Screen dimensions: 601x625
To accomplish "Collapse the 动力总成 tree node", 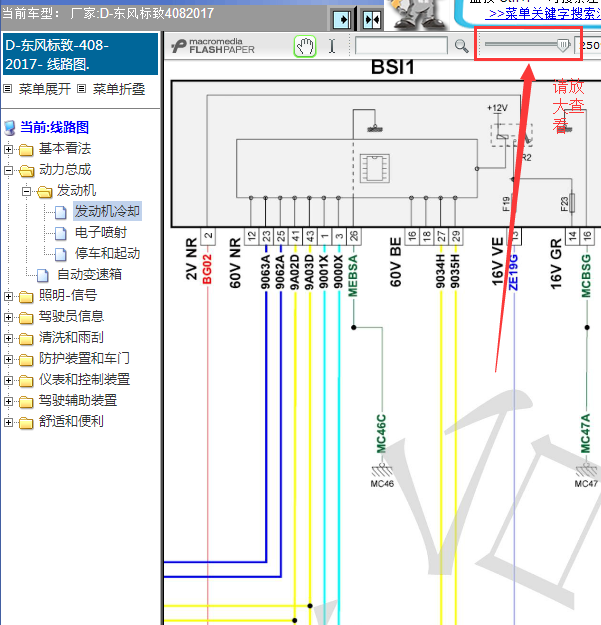I will [x=8, y=171].
